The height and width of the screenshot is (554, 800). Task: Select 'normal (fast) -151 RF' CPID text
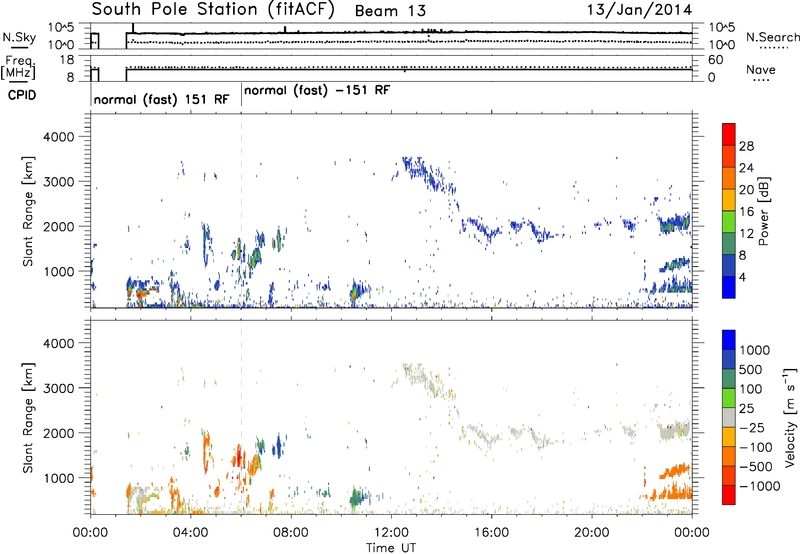coord(317,90)
